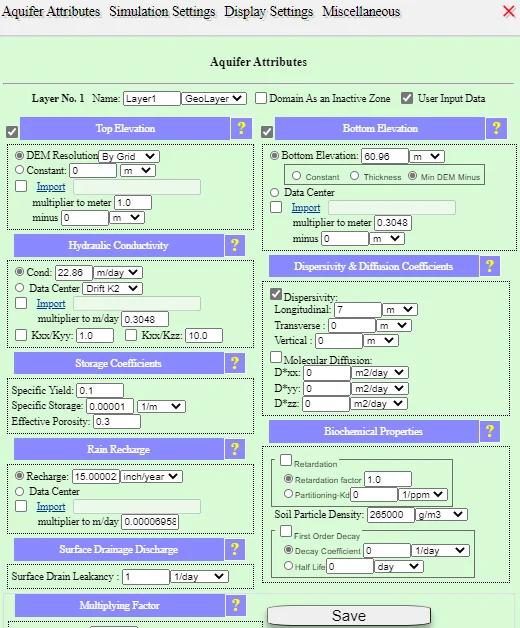This screenshot has height=628, width=520.
Task: Open Longitudinal dispersivity unit dropdown
Action: (400, 310)
